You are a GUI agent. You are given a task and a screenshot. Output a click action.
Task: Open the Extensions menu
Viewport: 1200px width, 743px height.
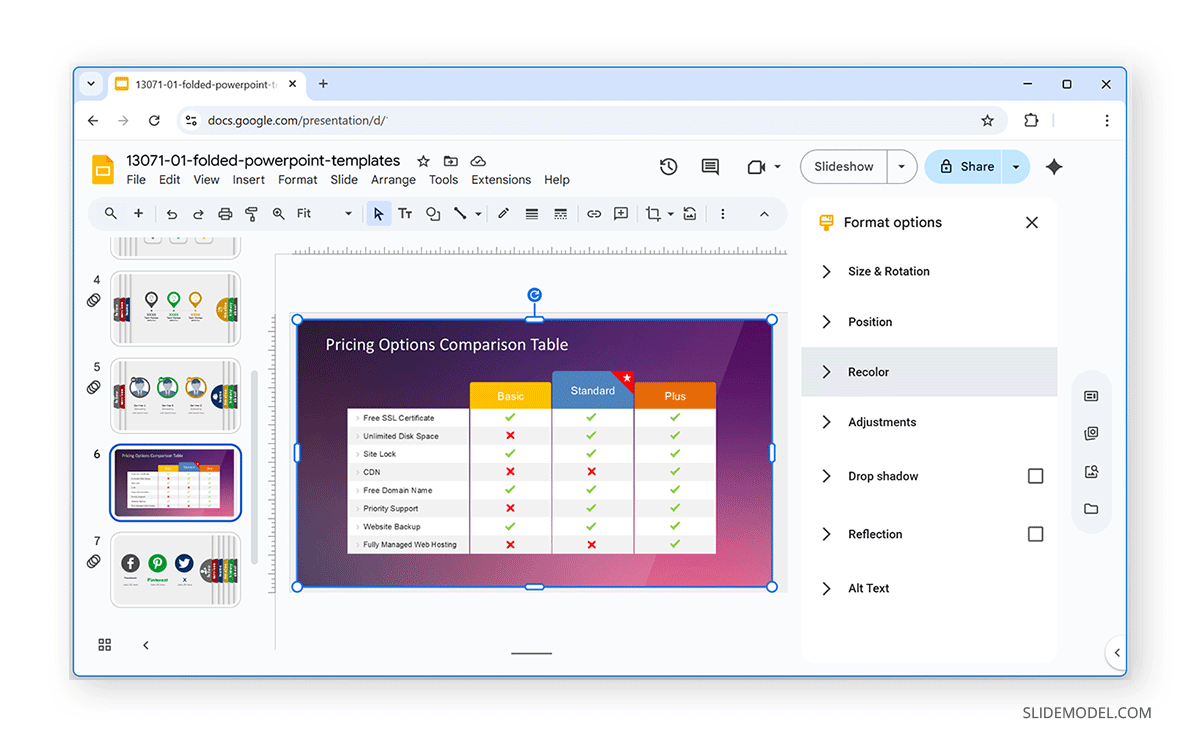tap(500, 180)
